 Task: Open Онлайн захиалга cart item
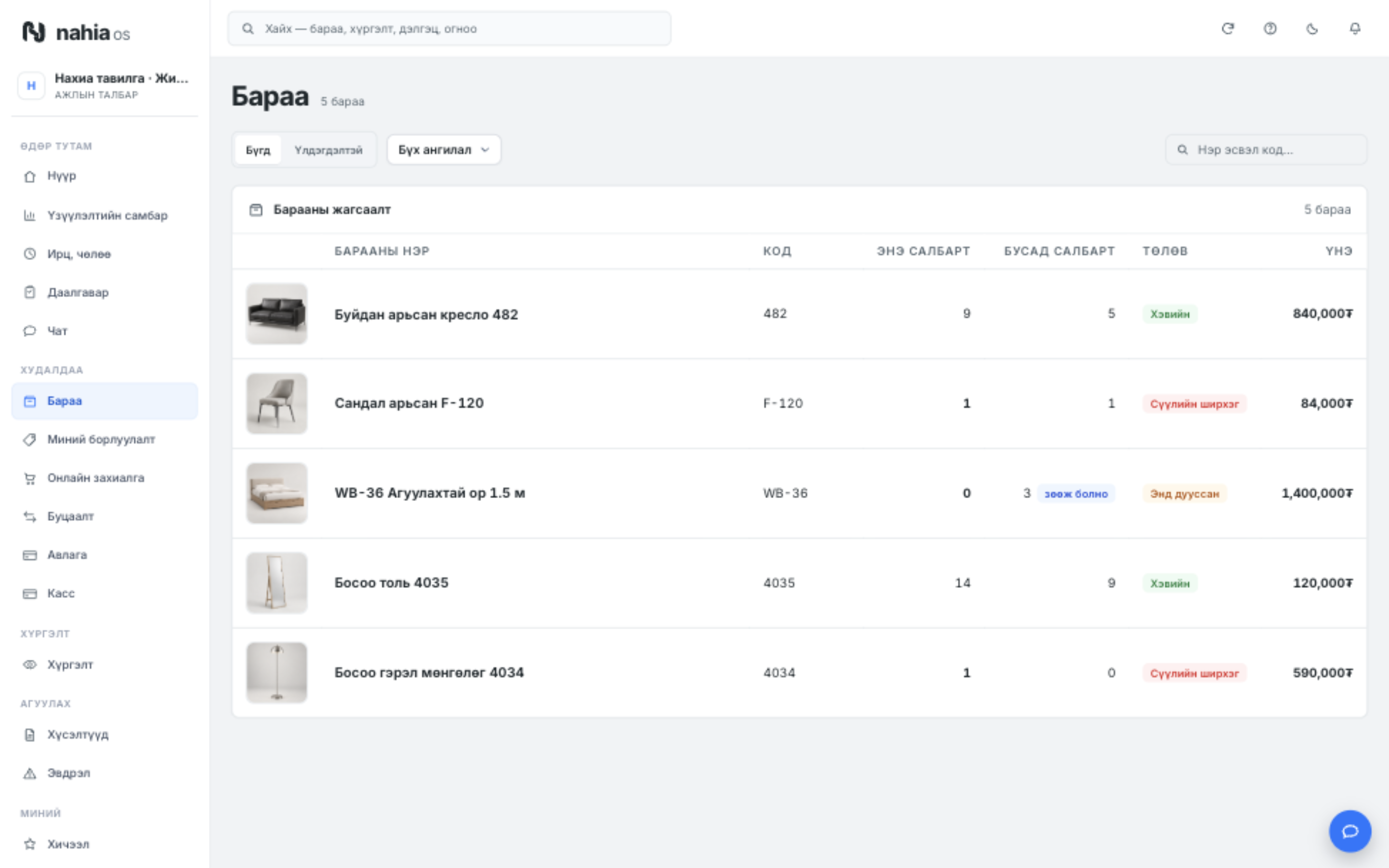105,477
